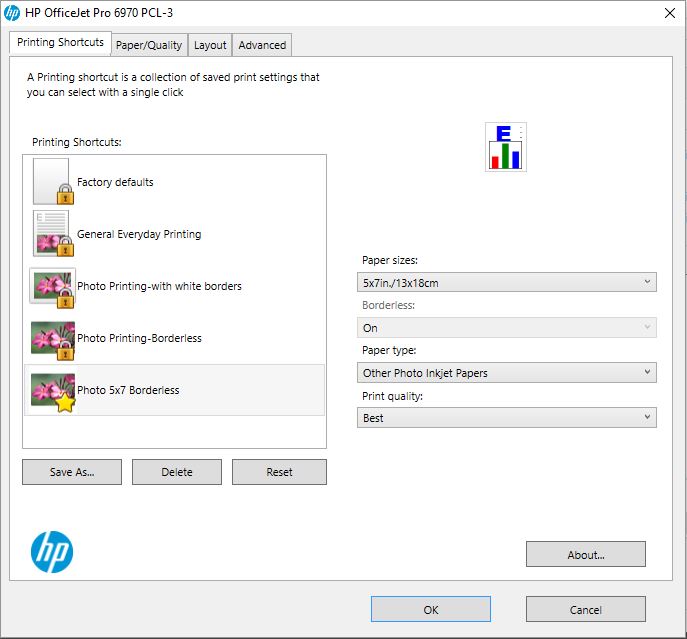Click the Photo Printing-with white borders icon

pos(52,288)
